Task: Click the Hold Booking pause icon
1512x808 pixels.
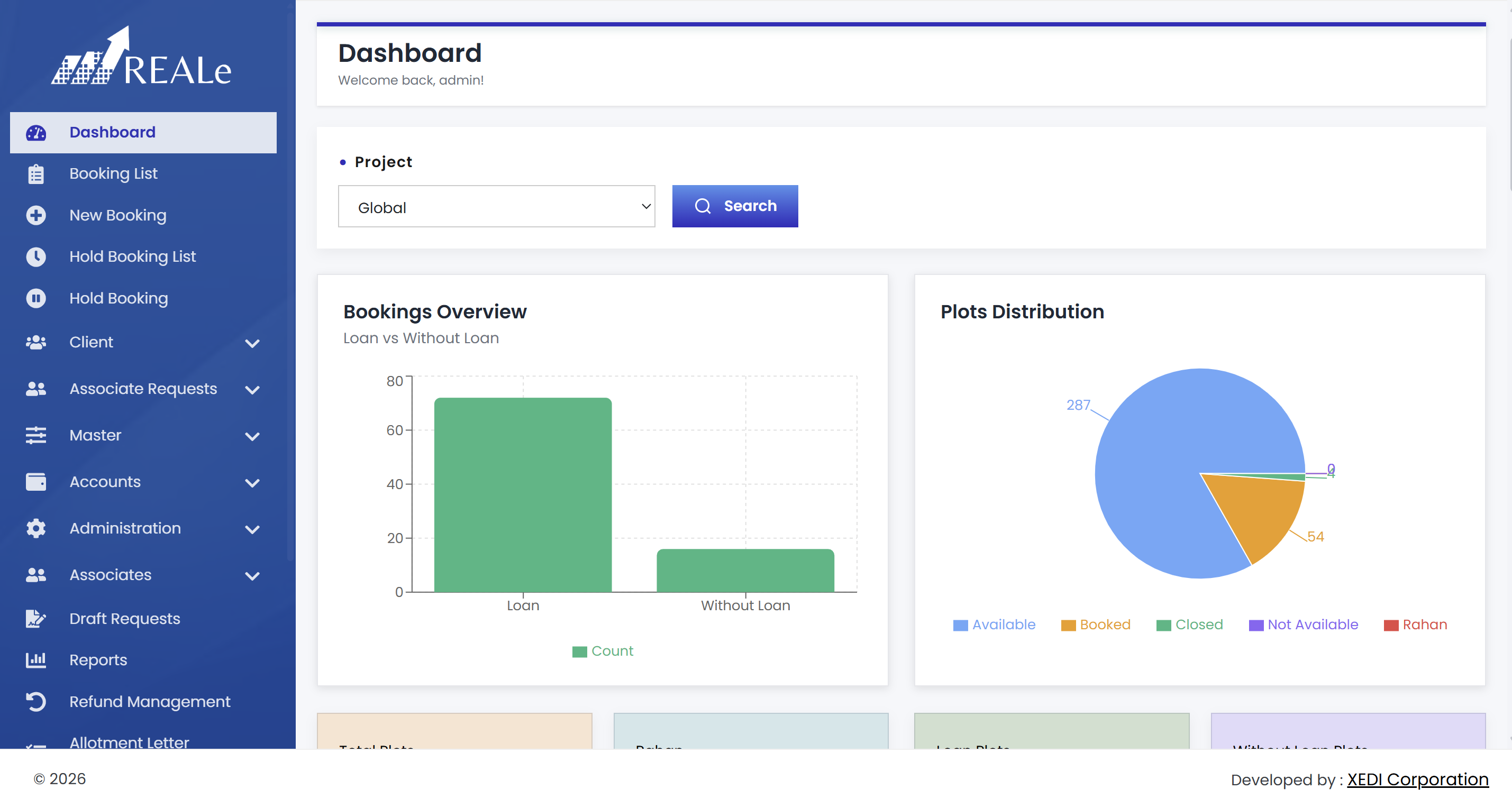Action: [36, 298]
